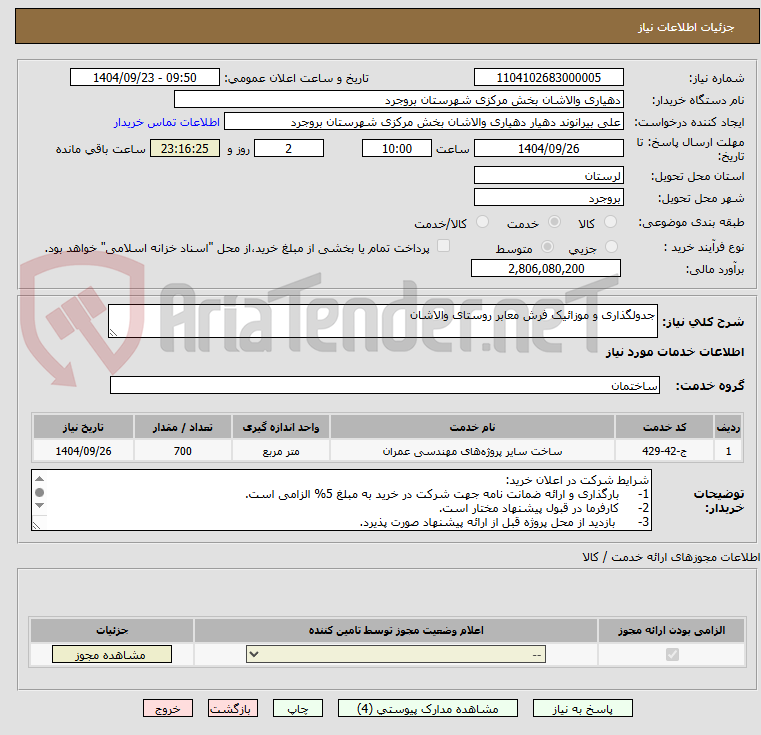Click the اعلام وضعیت مجوز column header
Screen dimensions: 761x735
396,630
